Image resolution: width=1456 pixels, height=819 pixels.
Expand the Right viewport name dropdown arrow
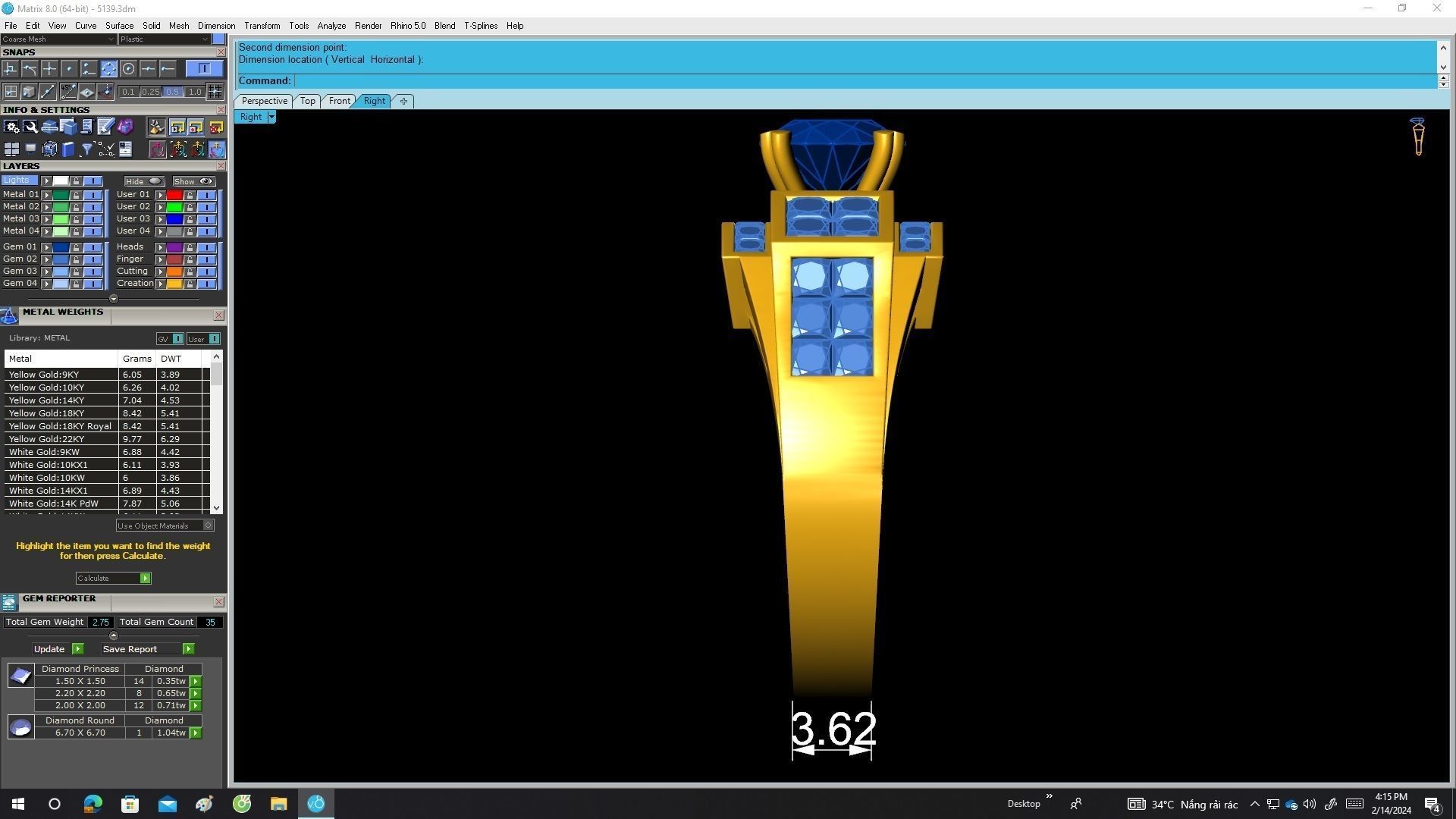coord(271,117)
